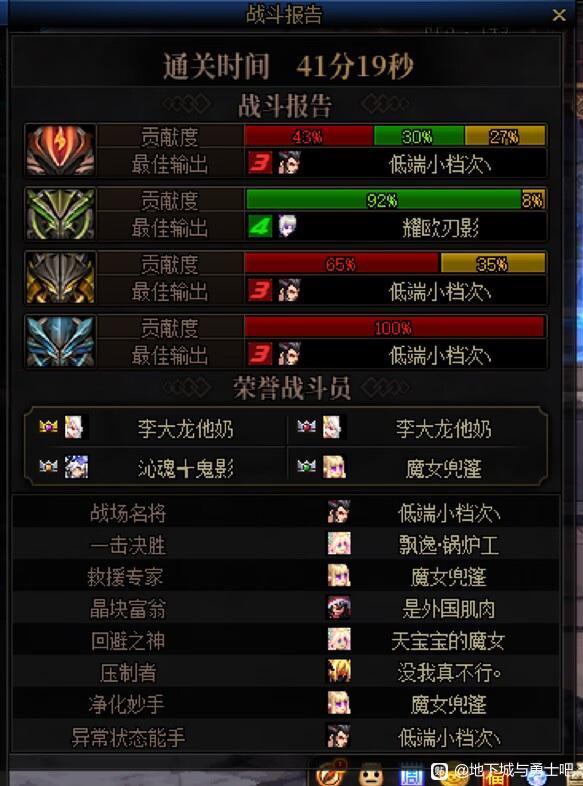The width and height of the screenshot is (583, 786).
Task: Click the green boss mask icon
Action: coord(61,214)
